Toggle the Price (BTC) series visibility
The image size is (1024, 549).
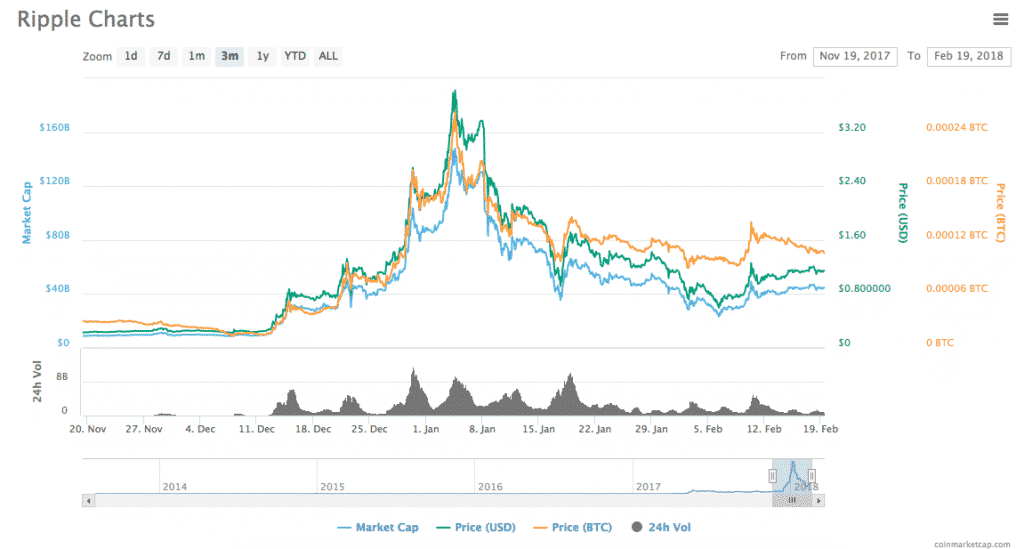574,527
